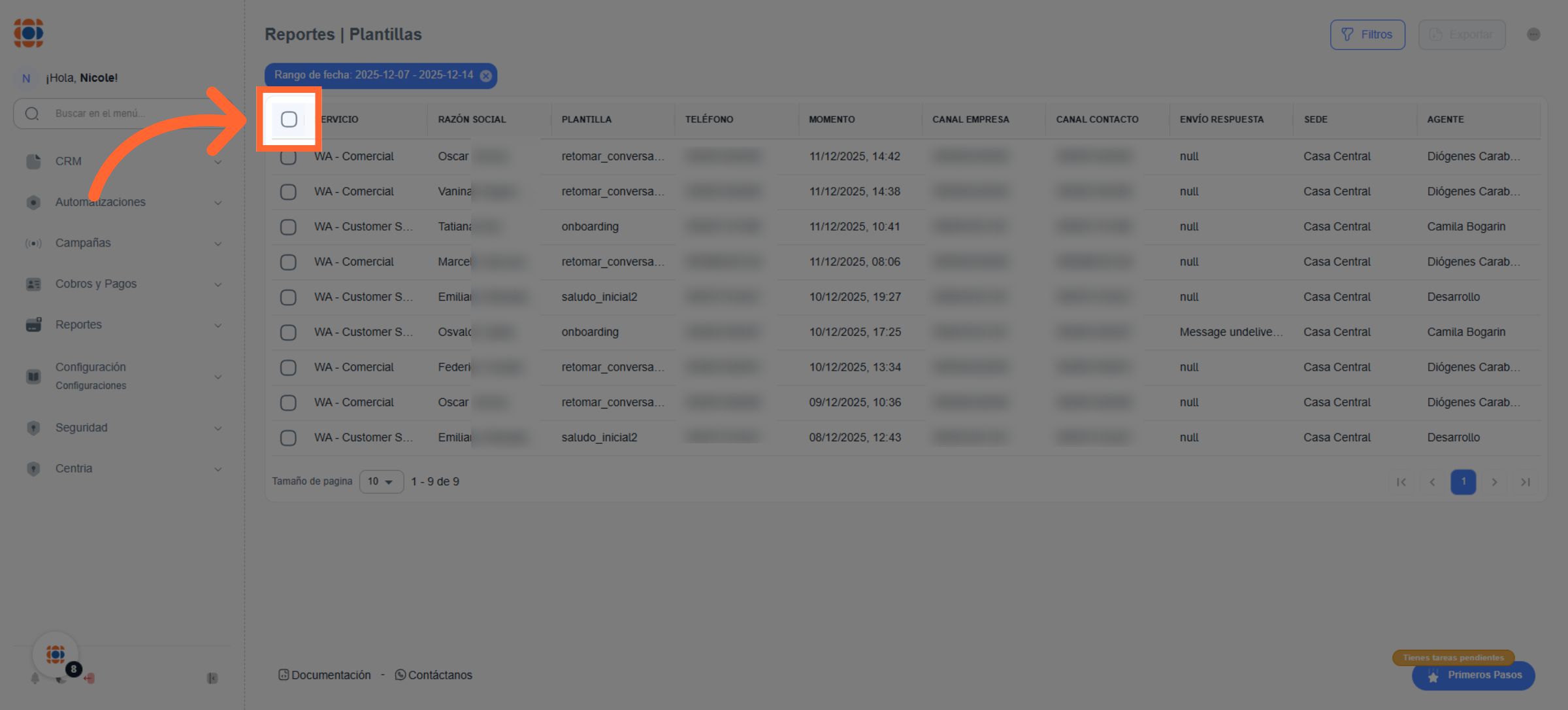
Task: Click the red logout icon
Action: 90,679
